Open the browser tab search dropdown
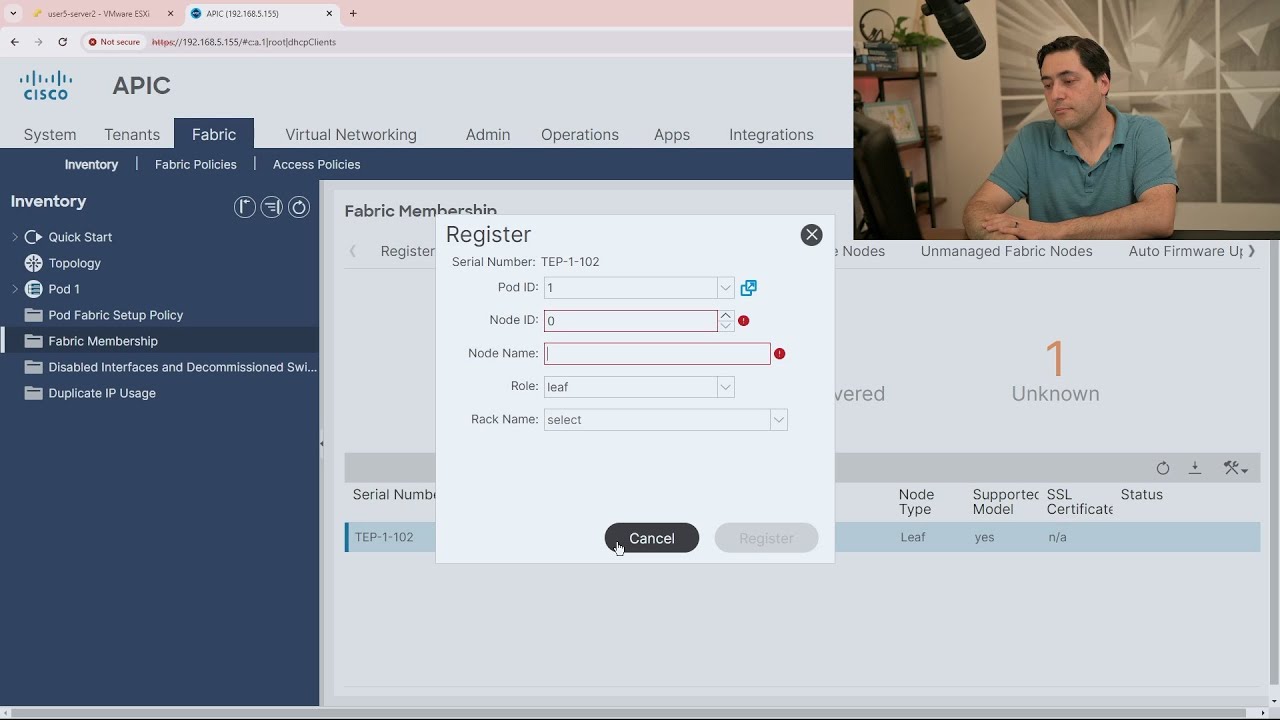 (x=13, y=14)
